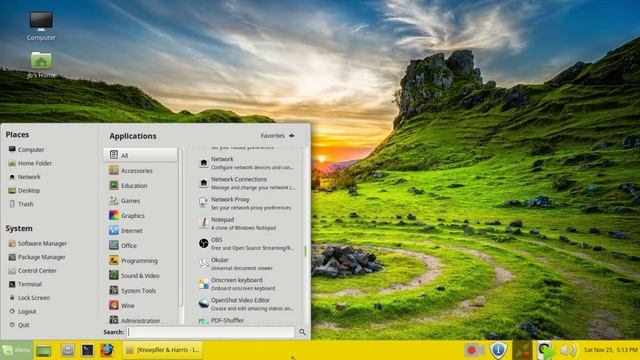Image resolution: width=640 pixels, height=360 pixels.
Task: Launch OBS
Action: (x=247, y=243)
